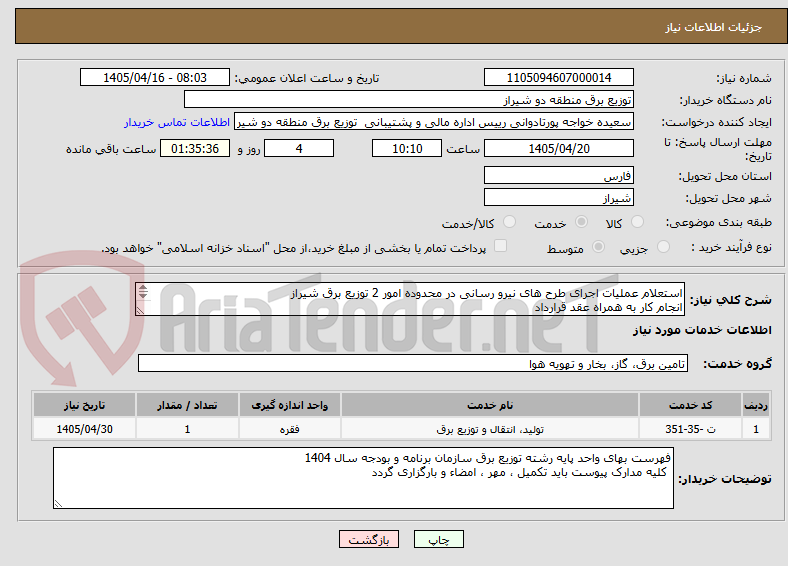Click the واحد اندازه گیری column header
788x566 pixels.
tap(289, 405)
